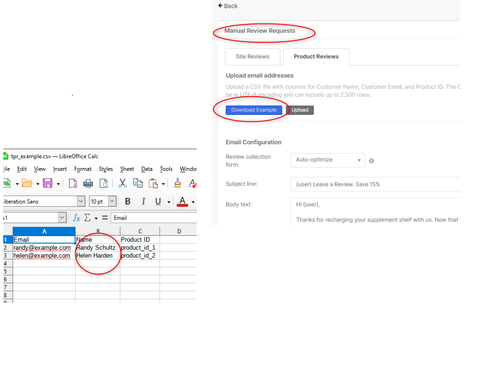Toggle underline formatting in Calc
This screenshot has width=500, height=379.
[x=158, y=201]
